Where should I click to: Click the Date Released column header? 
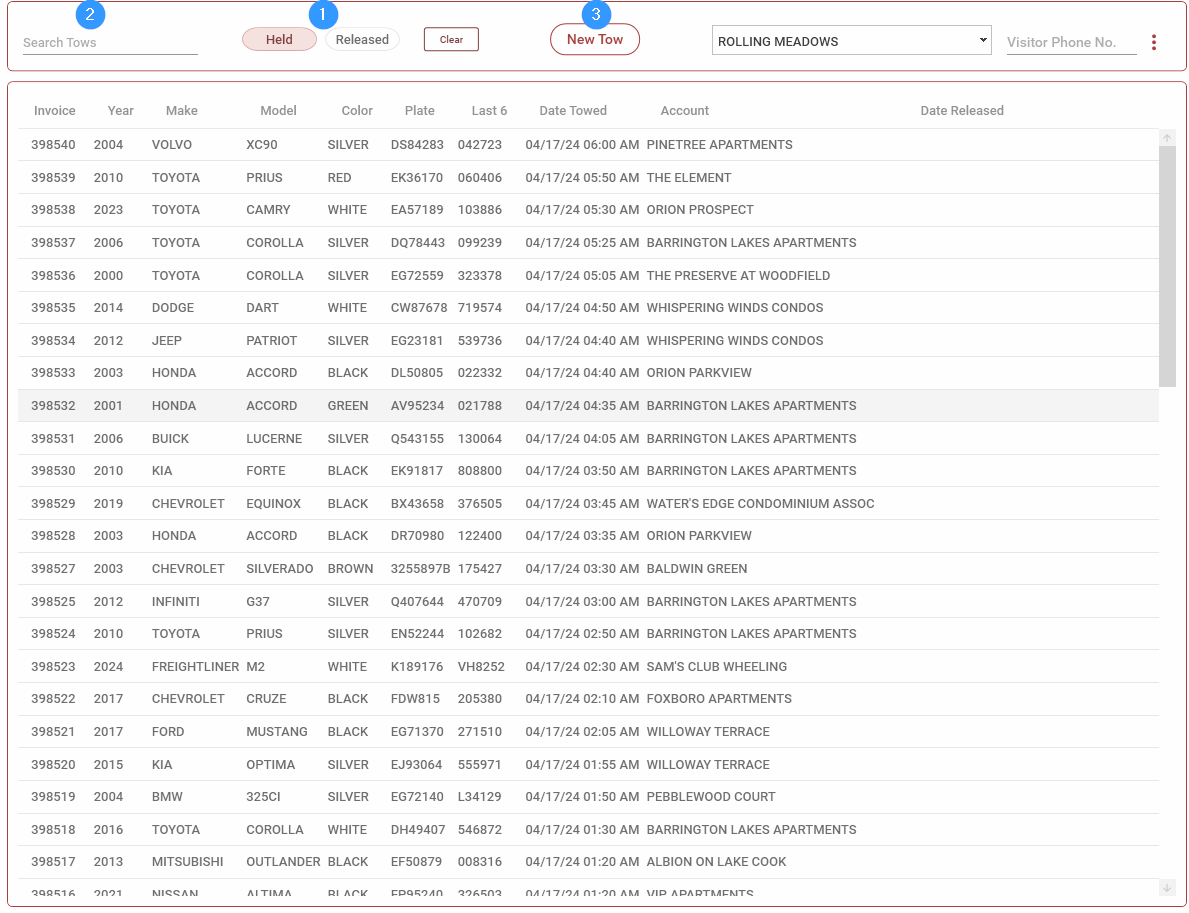[x=962, y=111]
